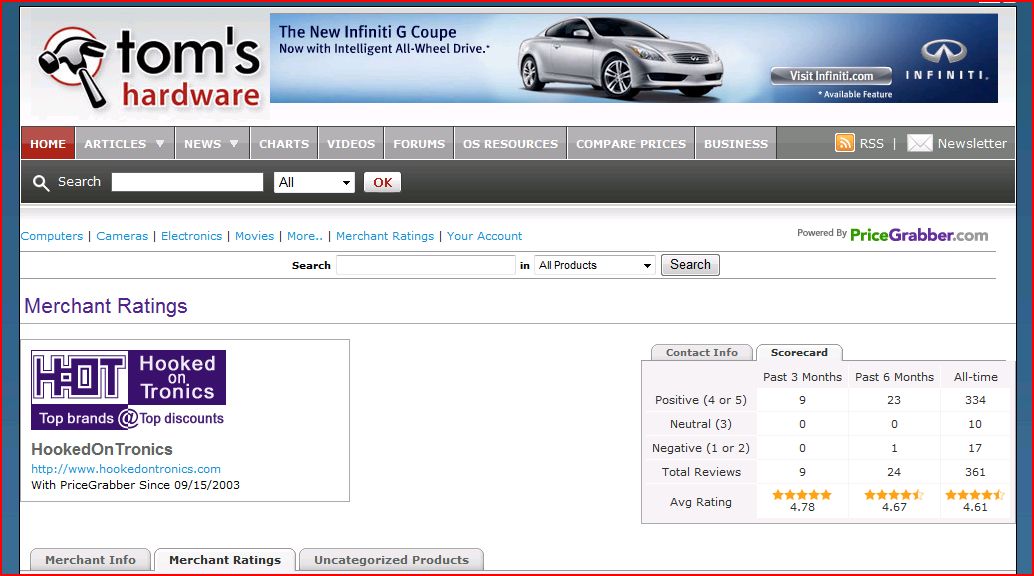Click the Positive (4 or 5) row label
The image size is (1034, 576).
(700, 400)
